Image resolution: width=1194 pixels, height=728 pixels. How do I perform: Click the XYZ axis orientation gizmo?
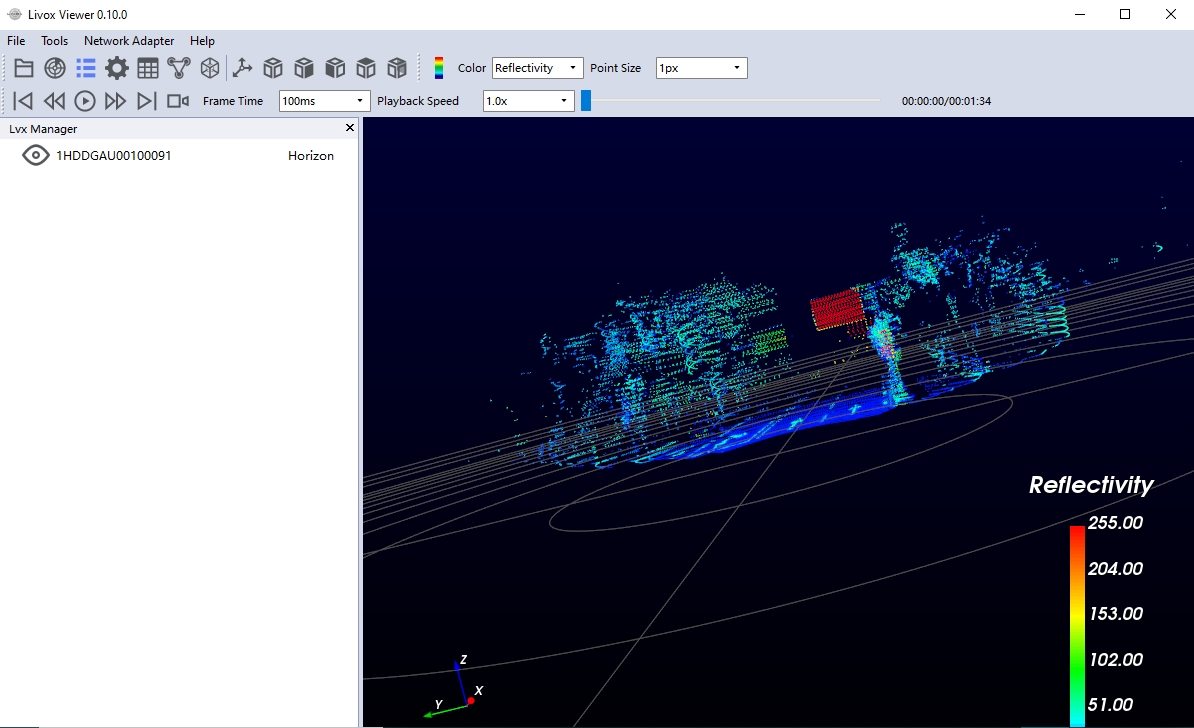coord(454,688)
